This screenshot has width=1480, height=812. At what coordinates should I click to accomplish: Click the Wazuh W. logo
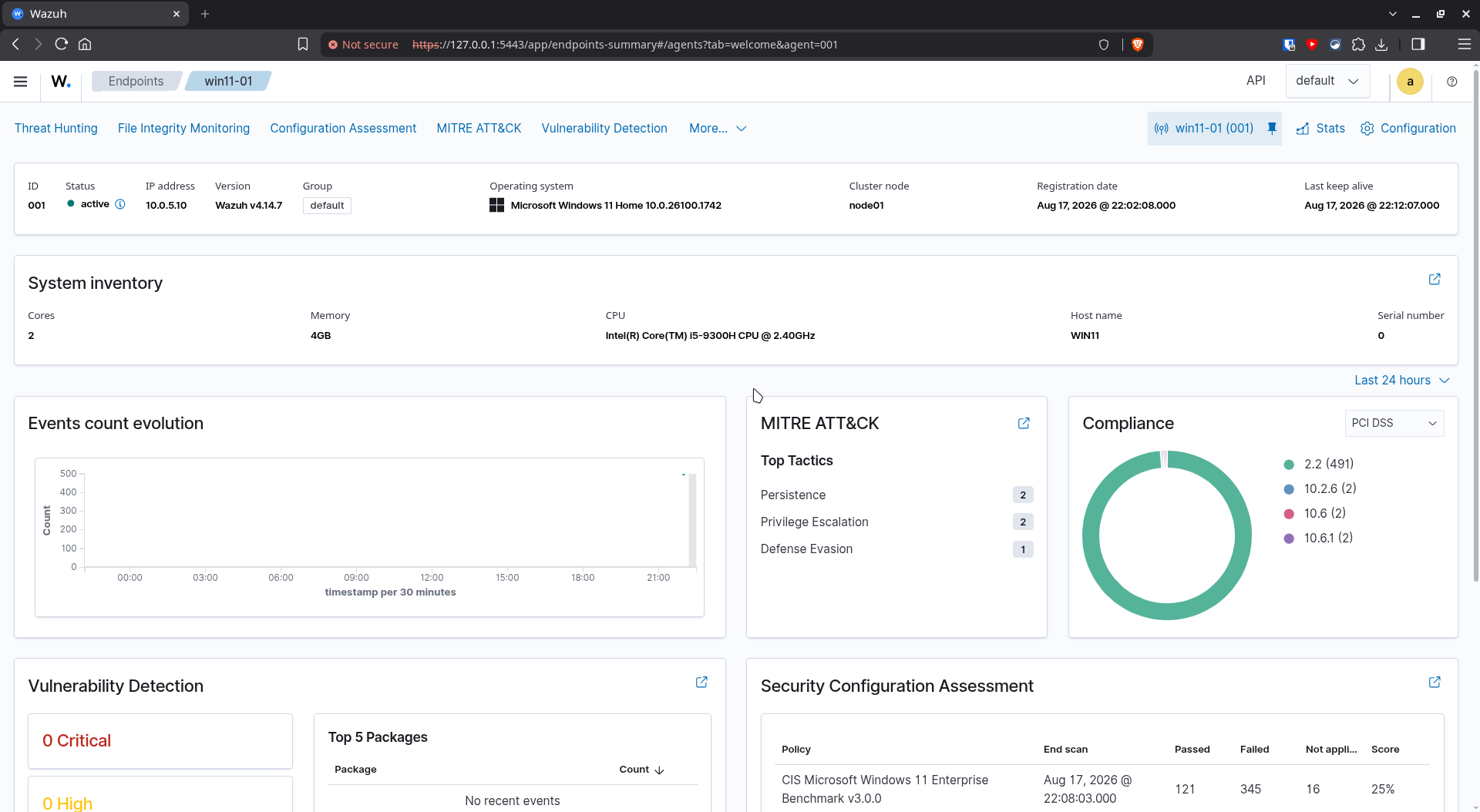click(61, 82)
